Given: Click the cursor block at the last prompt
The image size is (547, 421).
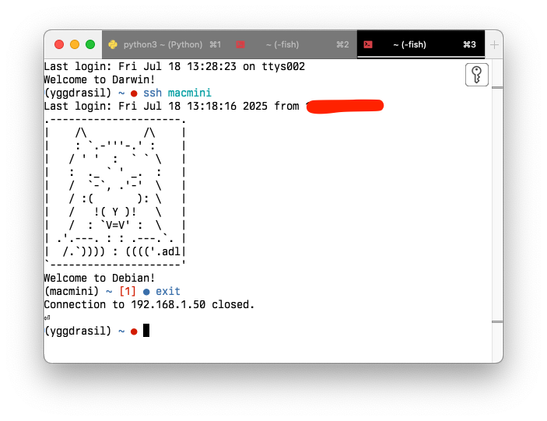Looking at the screenshot, I should click(x=146, y=330).
